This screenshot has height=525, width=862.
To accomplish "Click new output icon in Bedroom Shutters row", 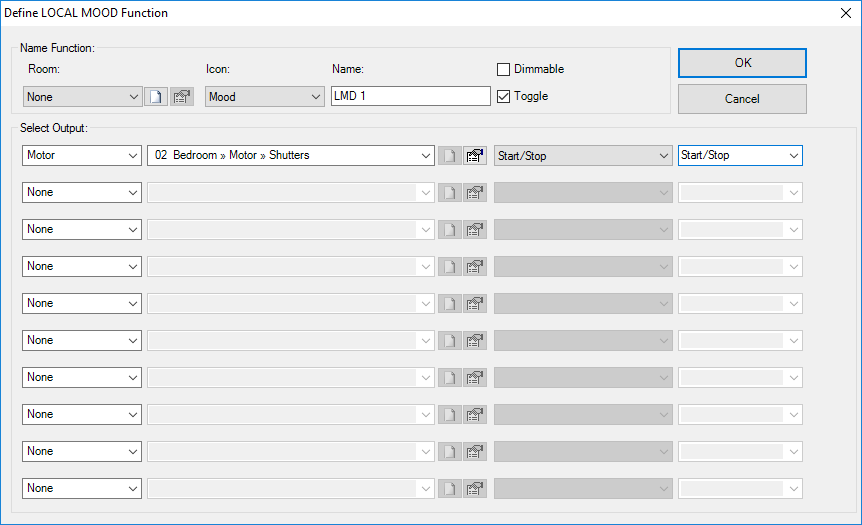I will [x=450, y=156].
